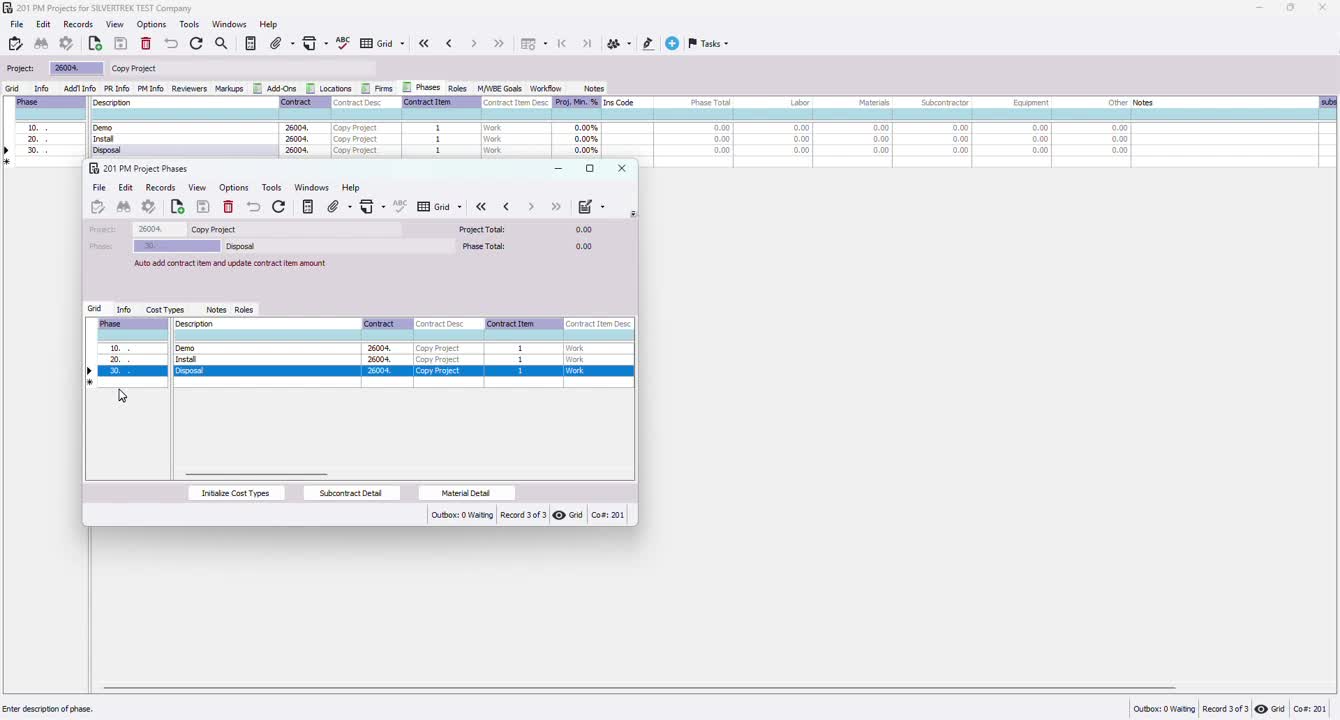
Task: Expand print dropdown arrow in Project Phases toolbar
Action: coord(383,207)
